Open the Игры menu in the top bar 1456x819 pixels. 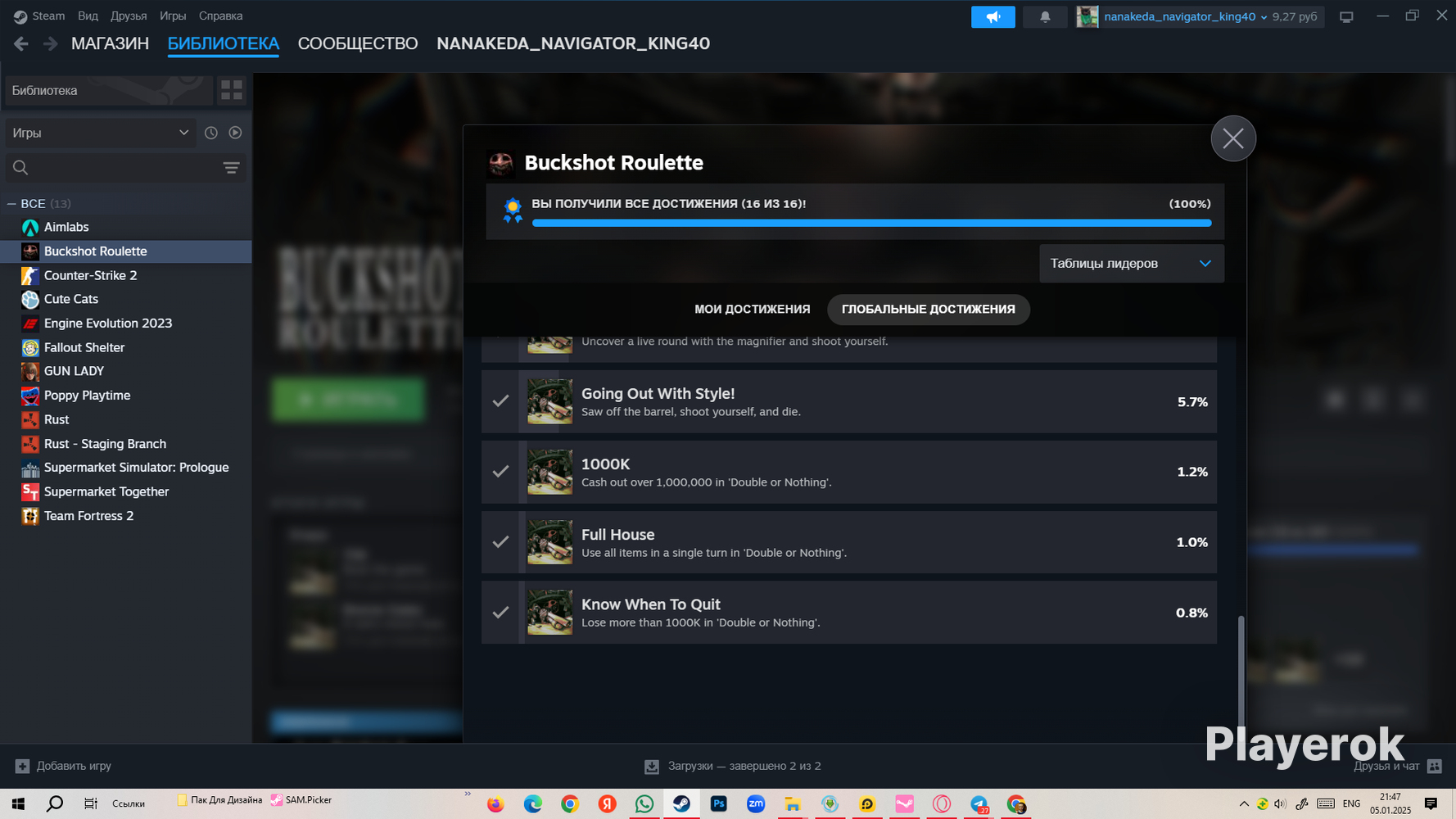point(173,16)
